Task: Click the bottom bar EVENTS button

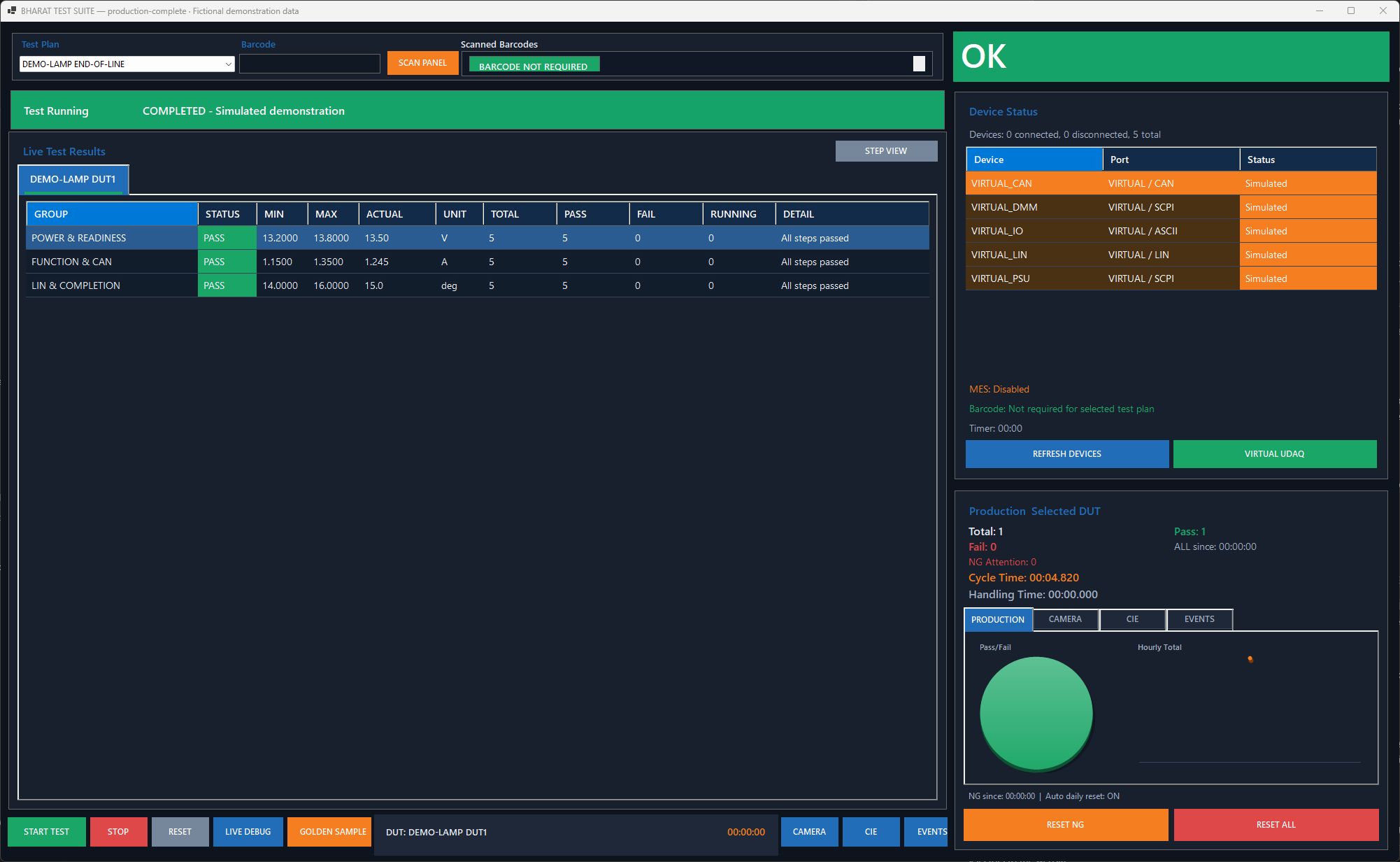Action: [926, 832]
